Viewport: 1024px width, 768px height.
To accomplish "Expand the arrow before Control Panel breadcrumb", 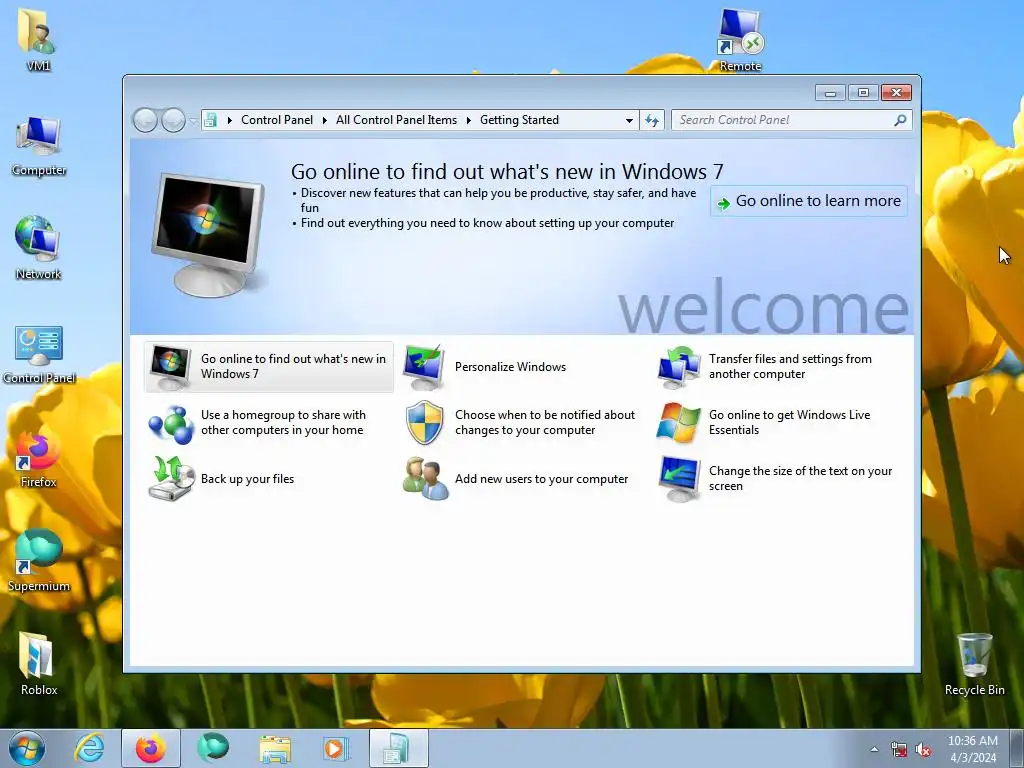I will pos(229,120).
